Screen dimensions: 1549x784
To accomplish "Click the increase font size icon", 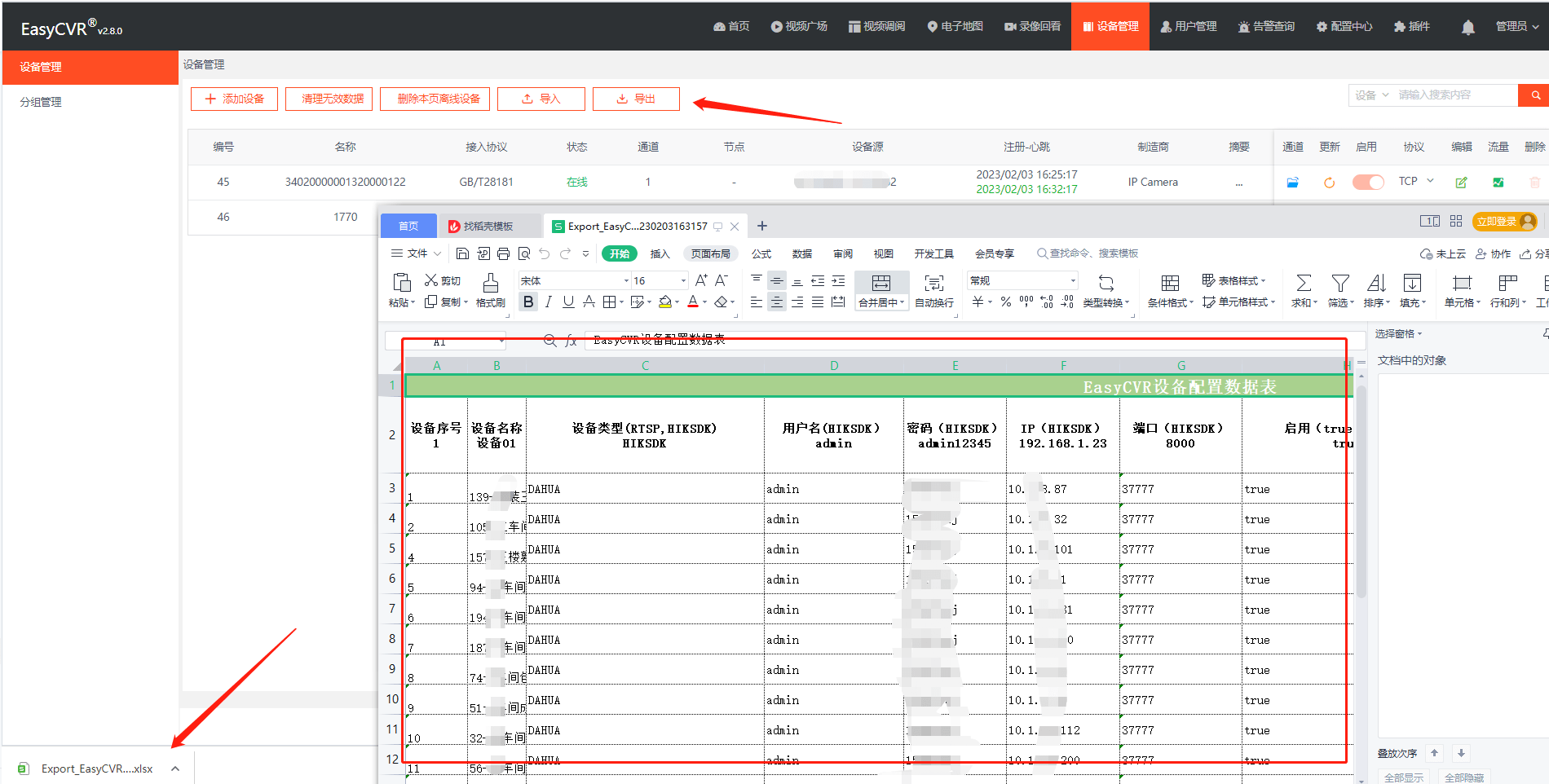I will click(x=701, y=280).
